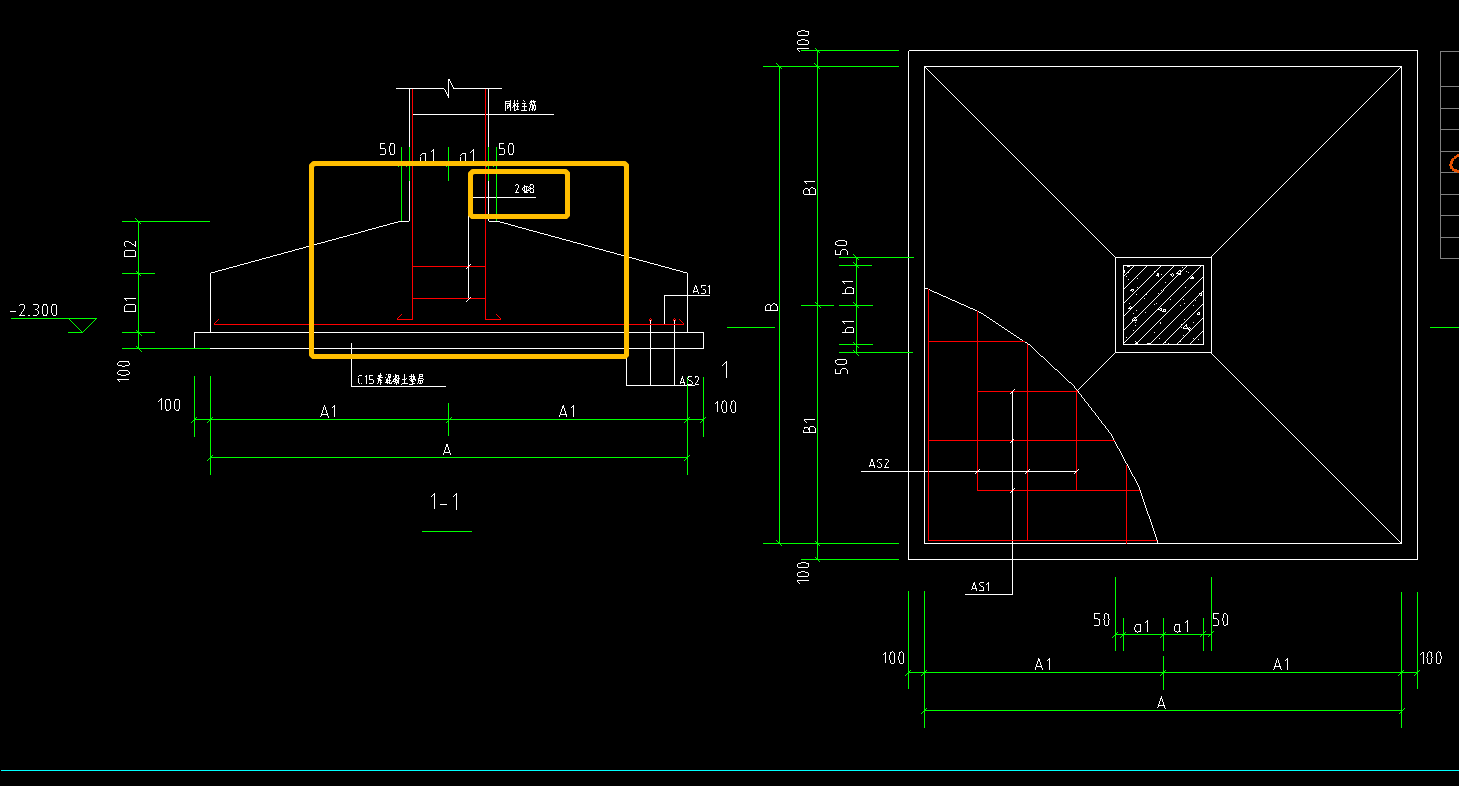Select the AS2 label in section 1-1
Screen dimensions: 1459x786
pyautogui.click(x=689, y=381)
